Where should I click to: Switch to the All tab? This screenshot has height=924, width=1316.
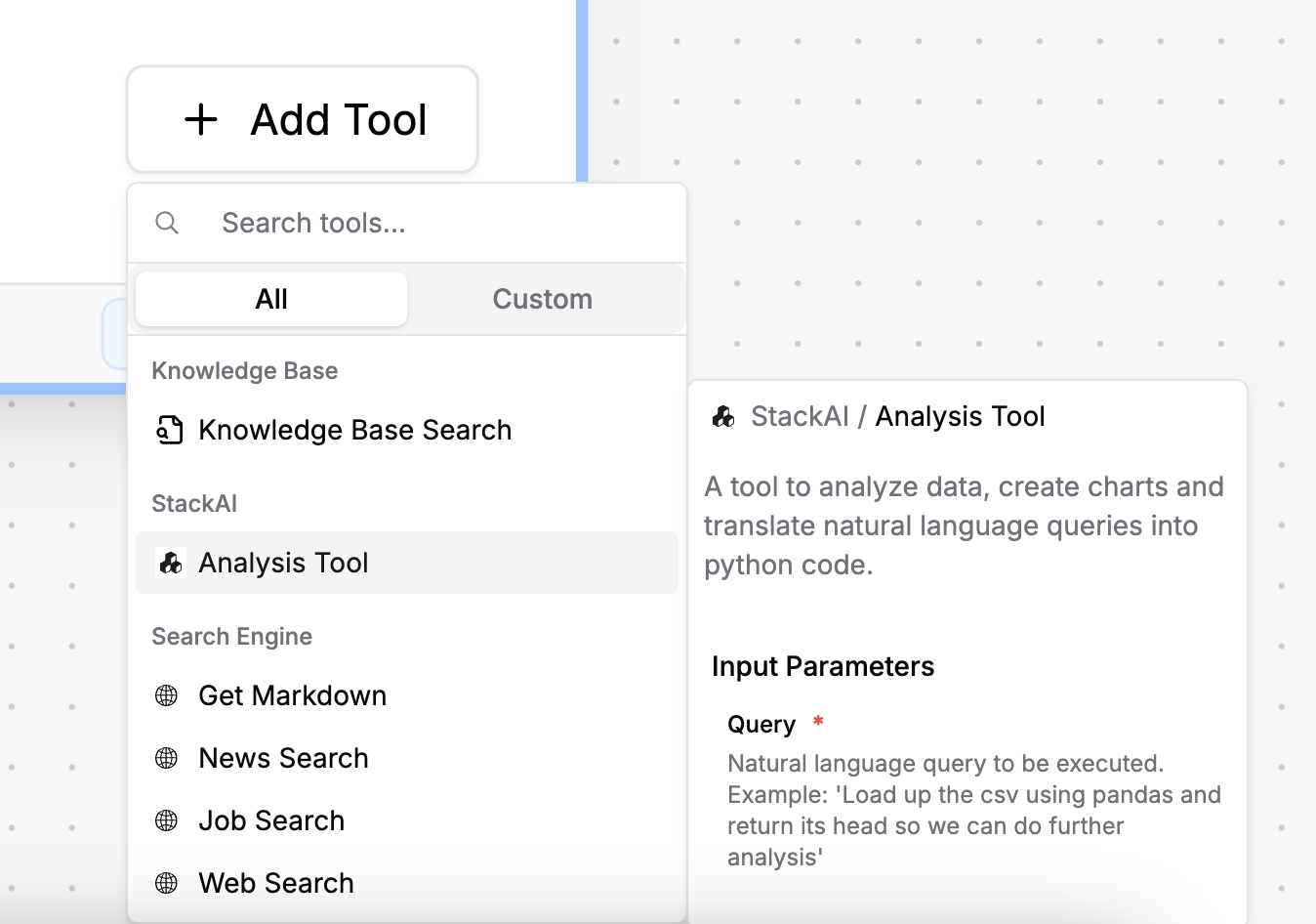271,299
